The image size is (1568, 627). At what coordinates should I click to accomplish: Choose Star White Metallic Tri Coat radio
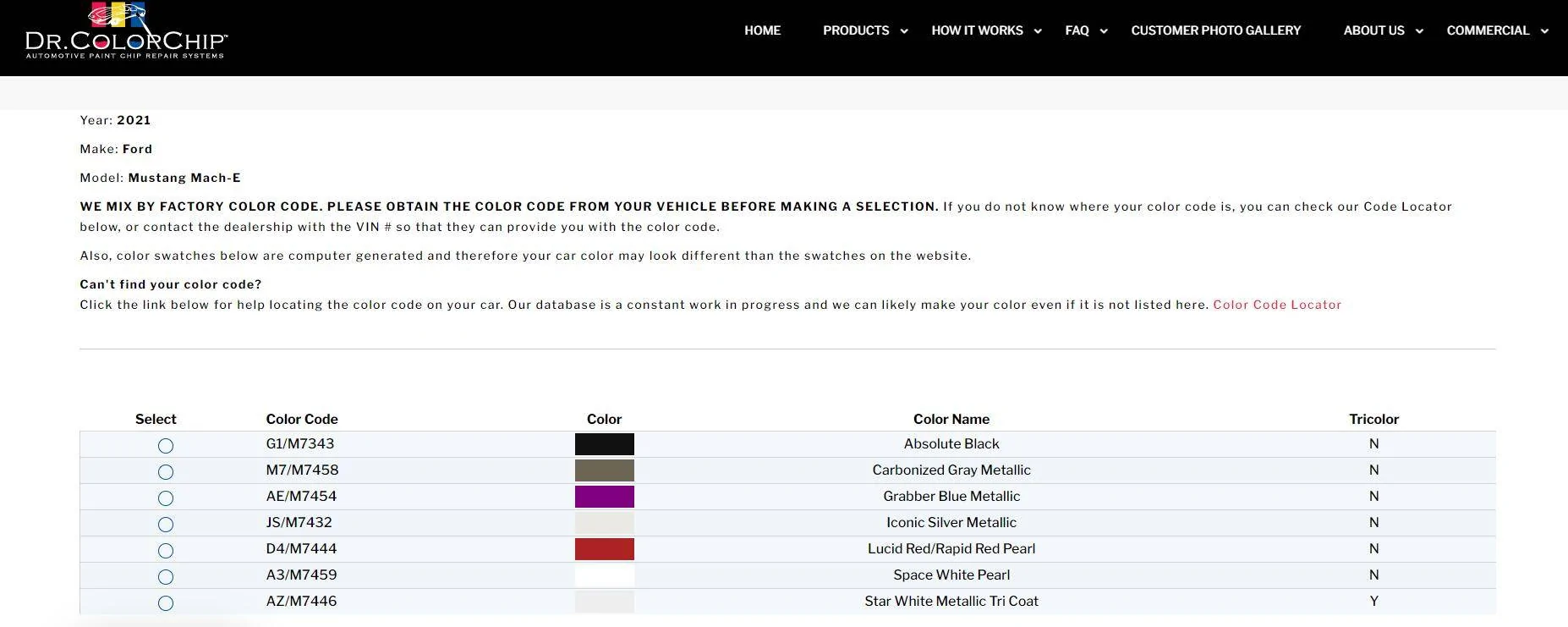166,603
